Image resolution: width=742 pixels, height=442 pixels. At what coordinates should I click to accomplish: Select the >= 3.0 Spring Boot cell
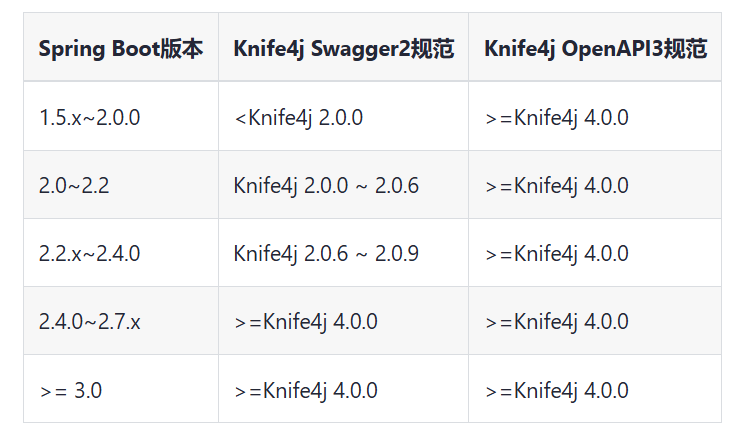(x=71, y=390)
